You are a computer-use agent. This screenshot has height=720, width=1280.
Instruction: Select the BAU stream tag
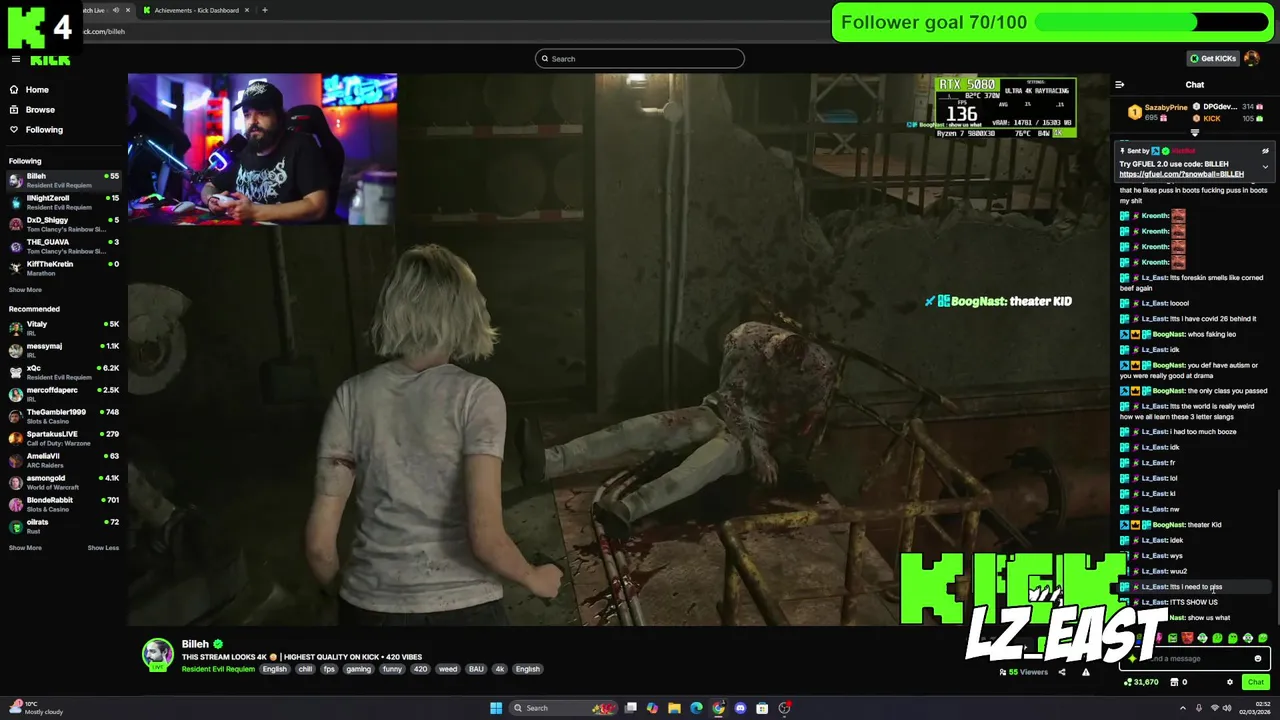coord(476,670)
